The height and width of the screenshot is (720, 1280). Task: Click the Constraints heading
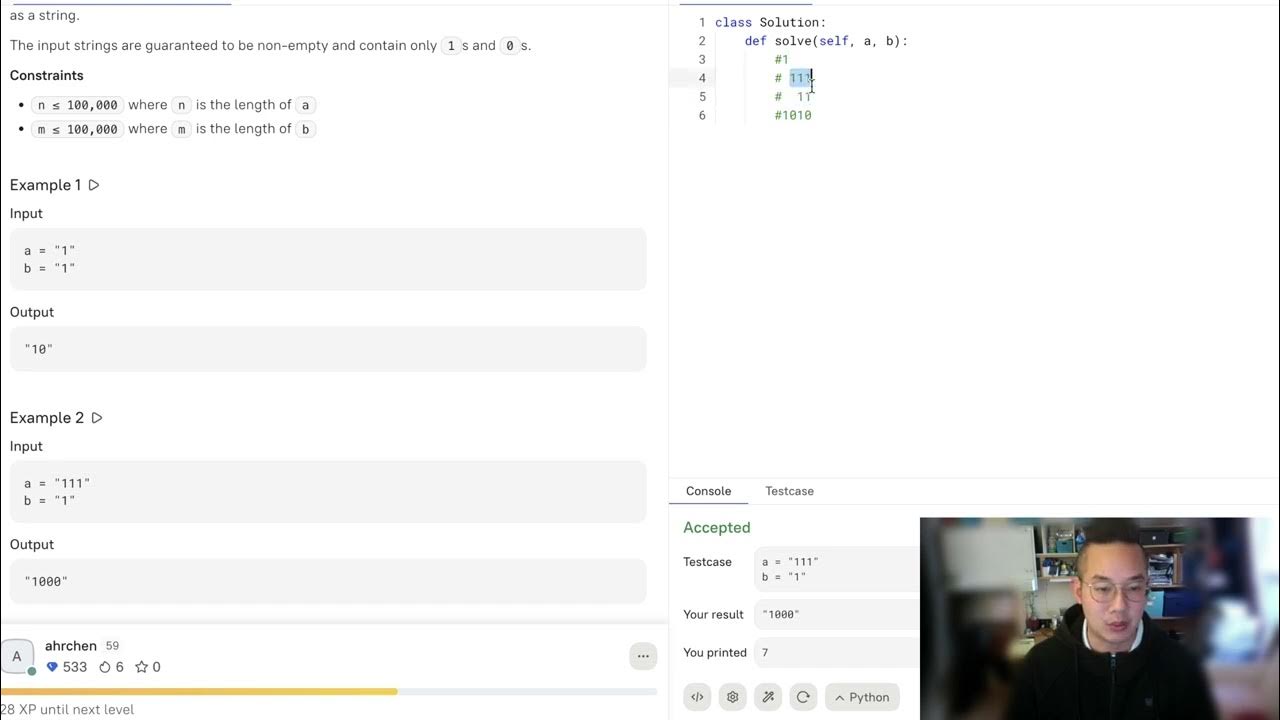(47, 76)
